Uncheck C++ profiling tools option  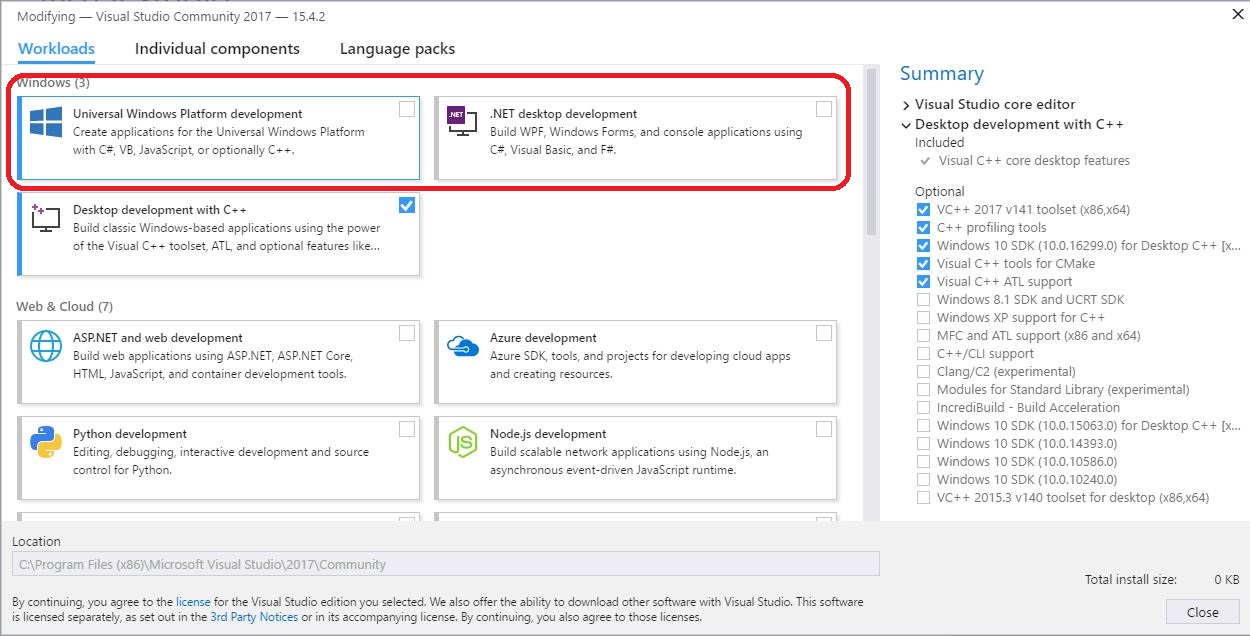click(x=923, y=228)
